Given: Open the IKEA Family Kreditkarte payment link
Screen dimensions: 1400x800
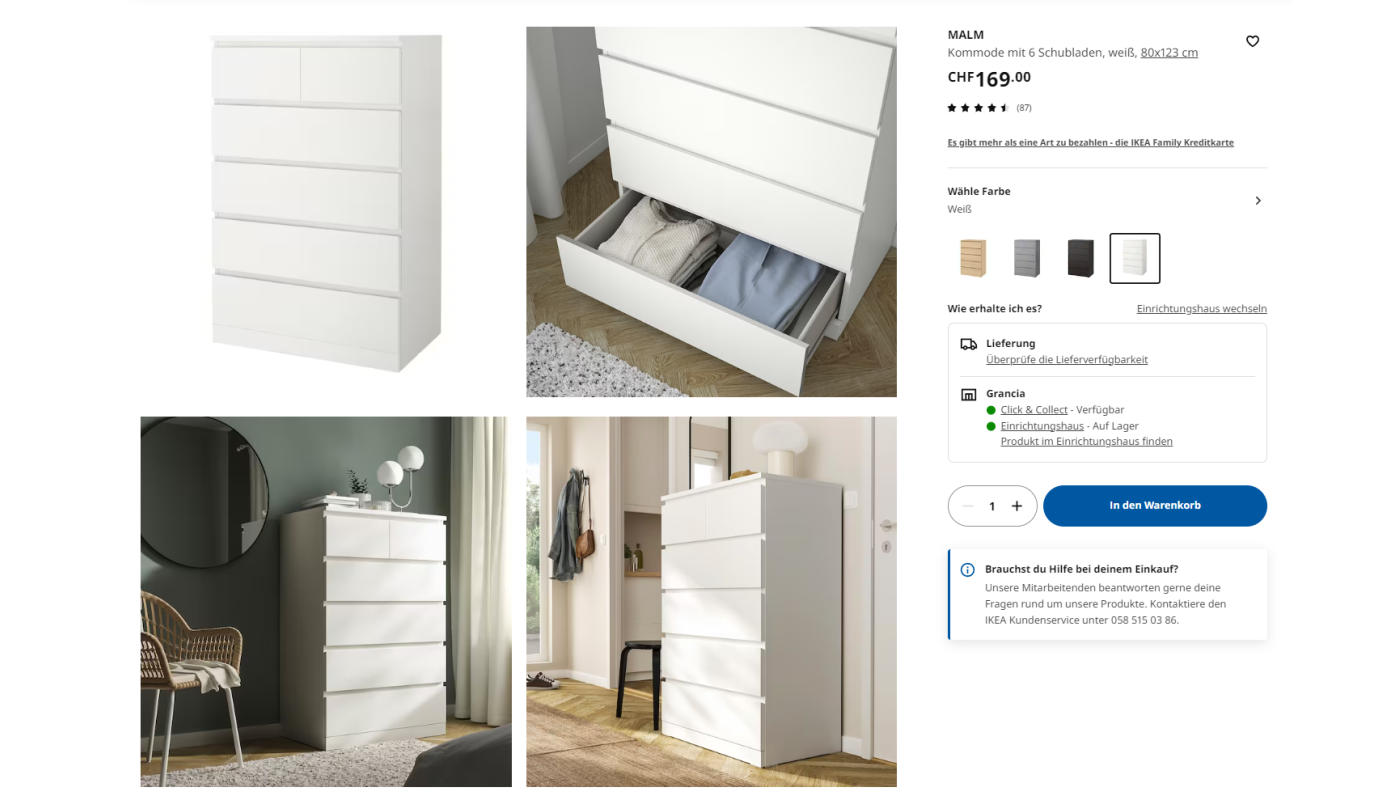Looking at the screenshot, I should pyautogui.click(x=1090, y=143).
